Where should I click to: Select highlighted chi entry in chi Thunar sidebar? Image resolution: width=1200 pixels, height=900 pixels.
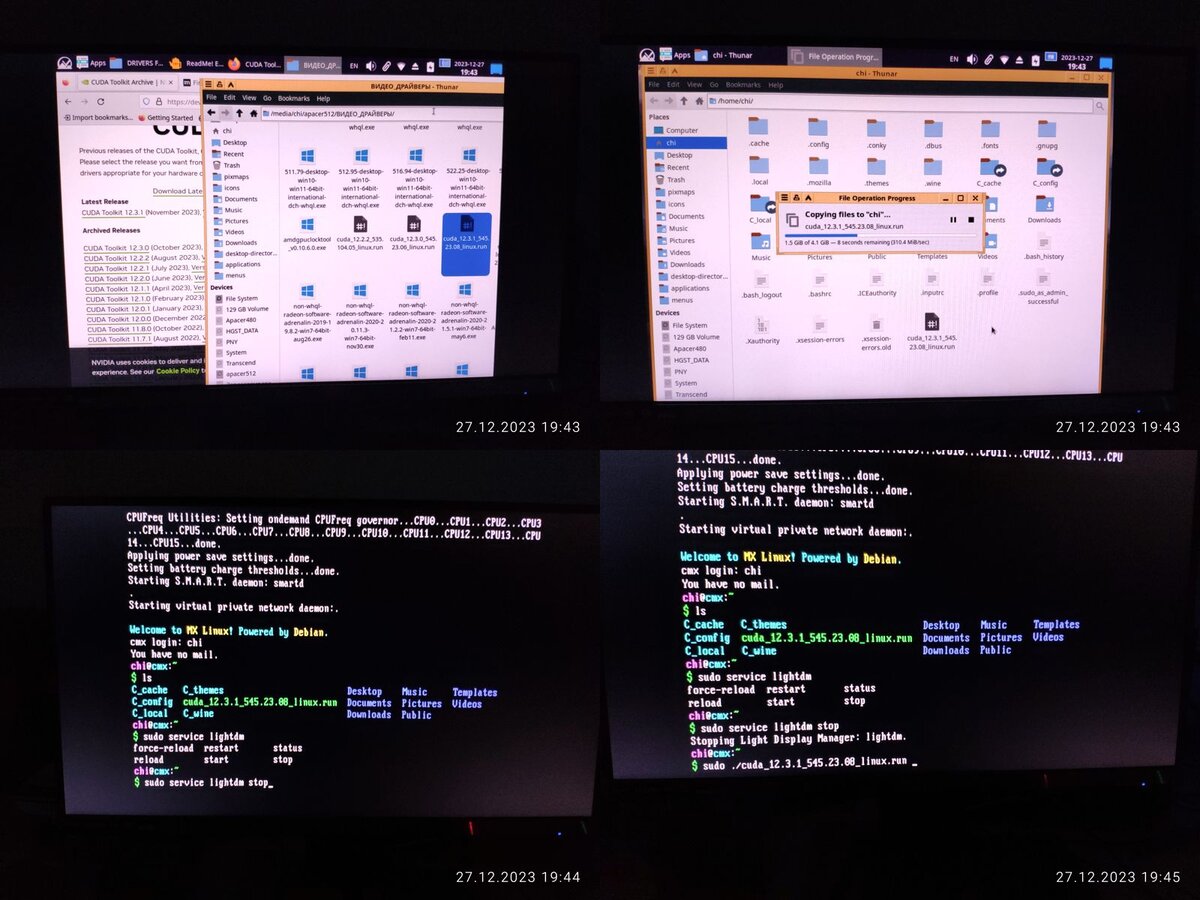coord(688,143)
